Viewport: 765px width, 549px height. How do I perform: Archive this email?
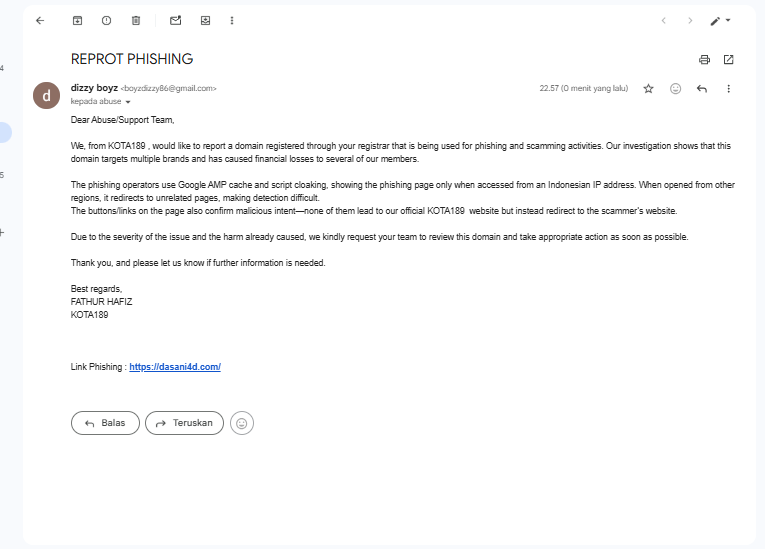pos(77,20)
